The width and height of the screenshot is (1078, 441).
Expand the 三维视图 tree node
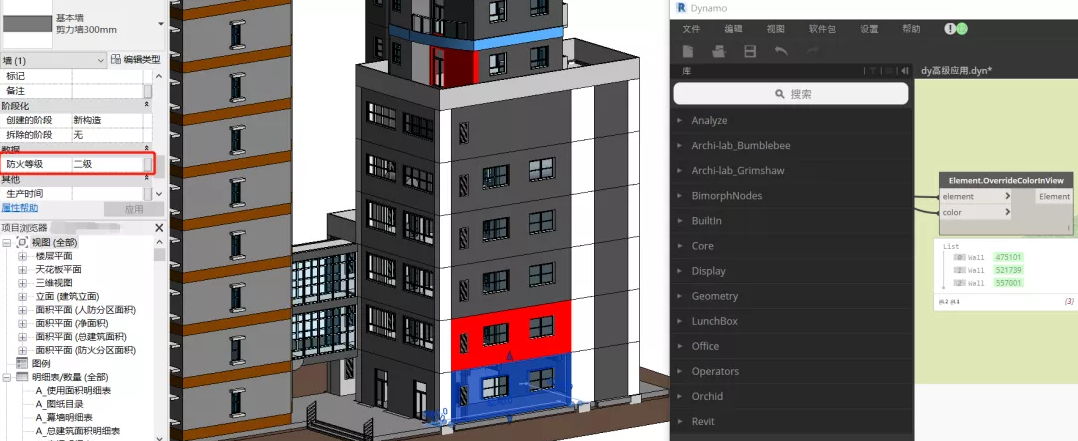23,283
